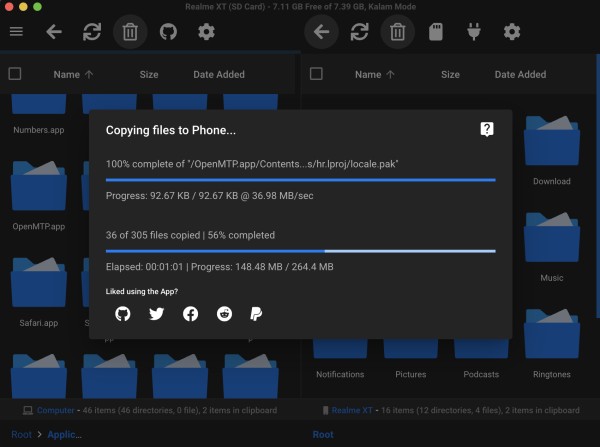The height and width of the screenshot is (447, 600).
Task: Sort right pane by Date Added
Action: 520,74
